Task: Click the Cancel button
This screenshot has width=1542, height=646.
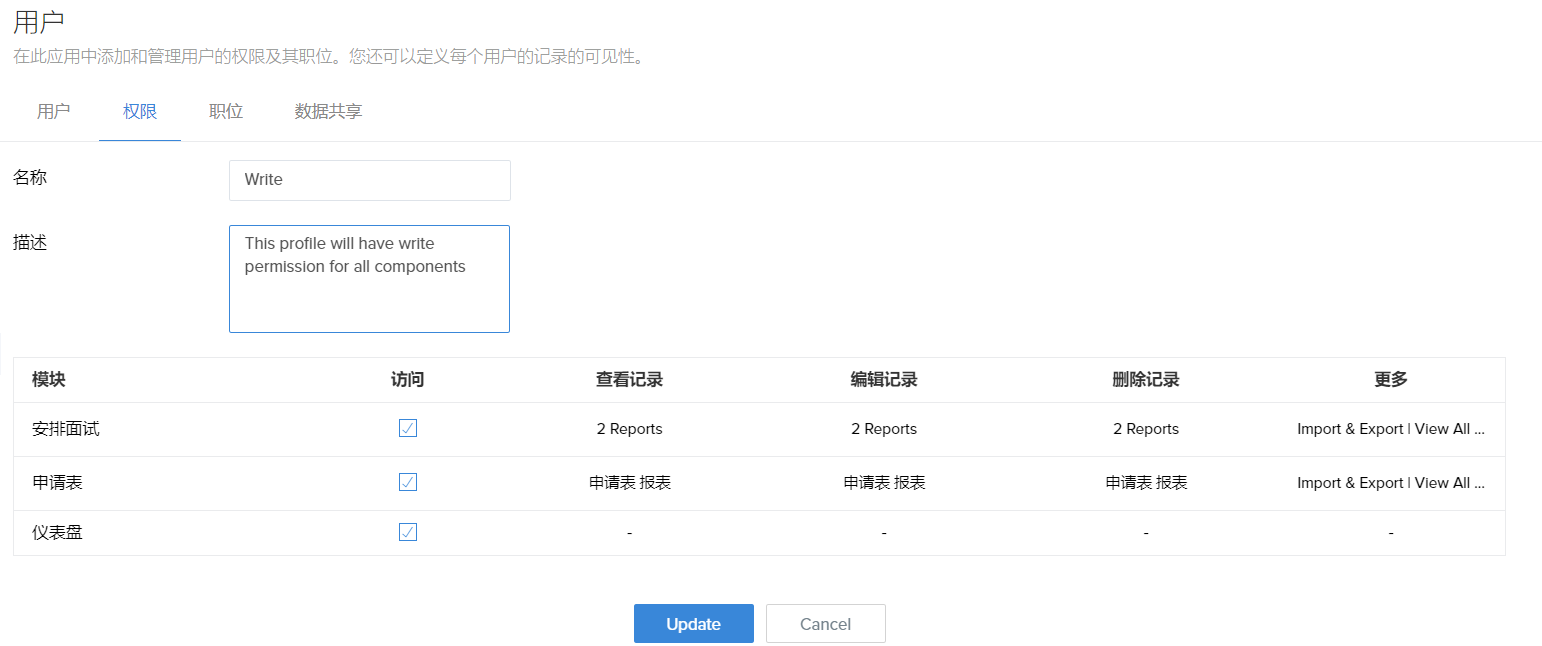Action: 825,624
